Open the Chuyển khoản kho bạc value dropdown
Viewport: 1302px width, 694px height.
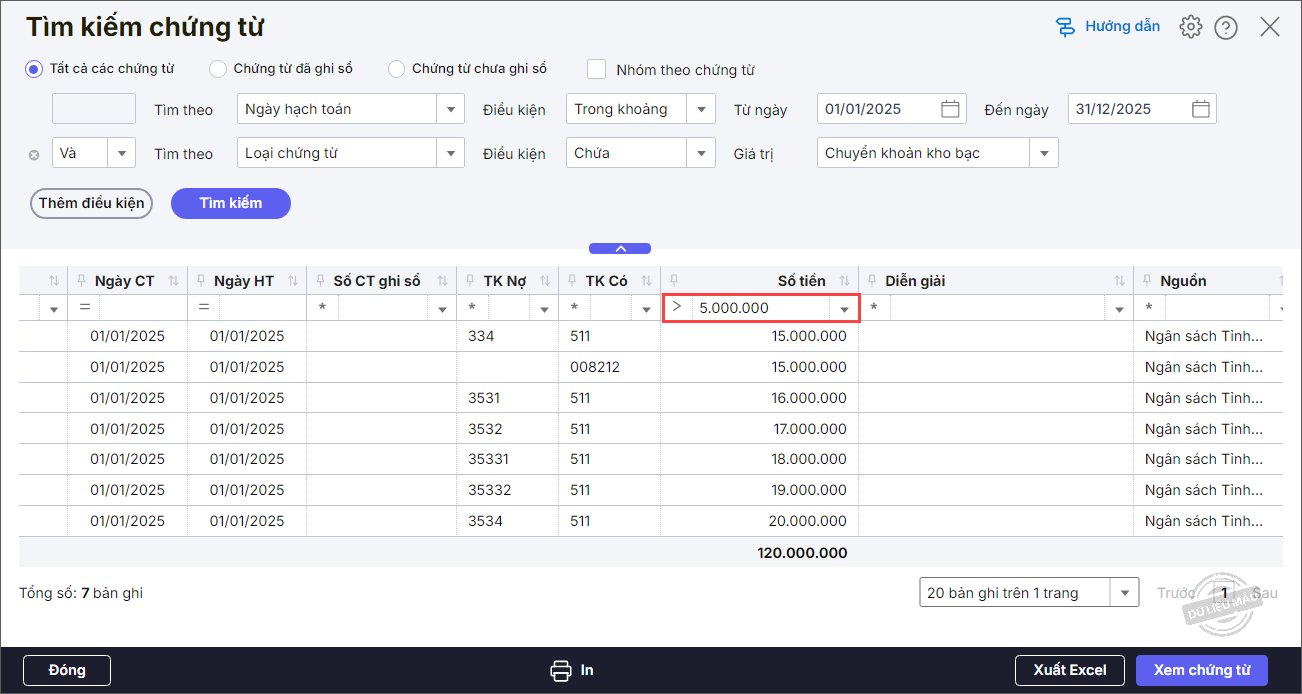coord(1044,153)
